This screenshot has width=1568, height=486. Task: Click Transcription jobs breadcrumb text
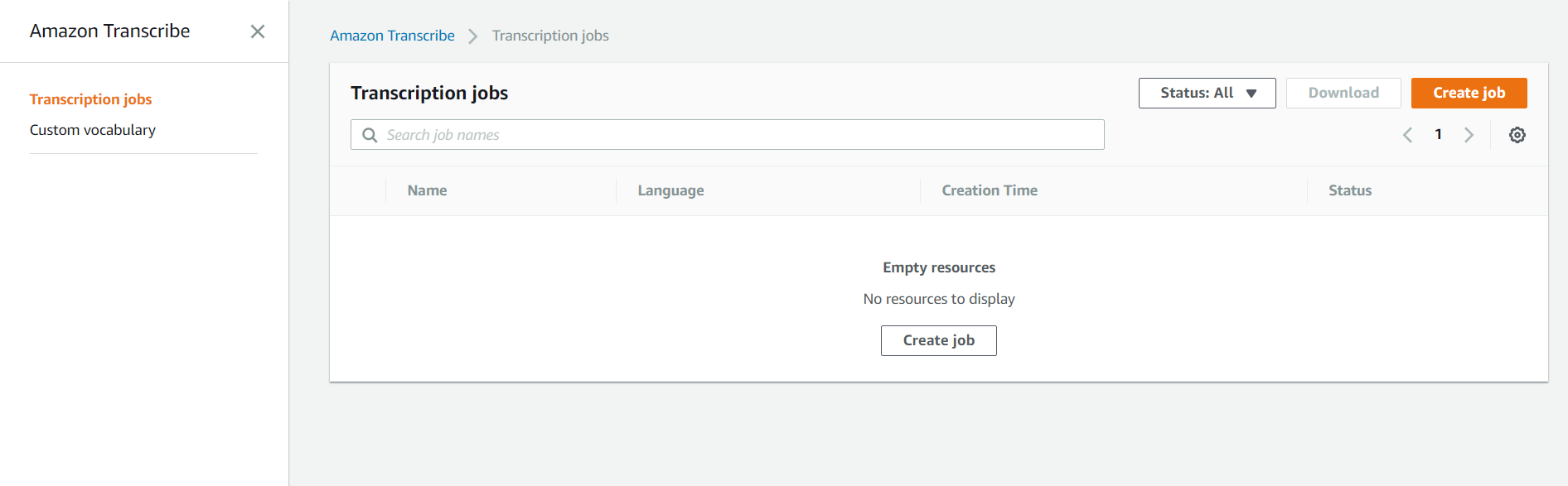tap(550, 36)
